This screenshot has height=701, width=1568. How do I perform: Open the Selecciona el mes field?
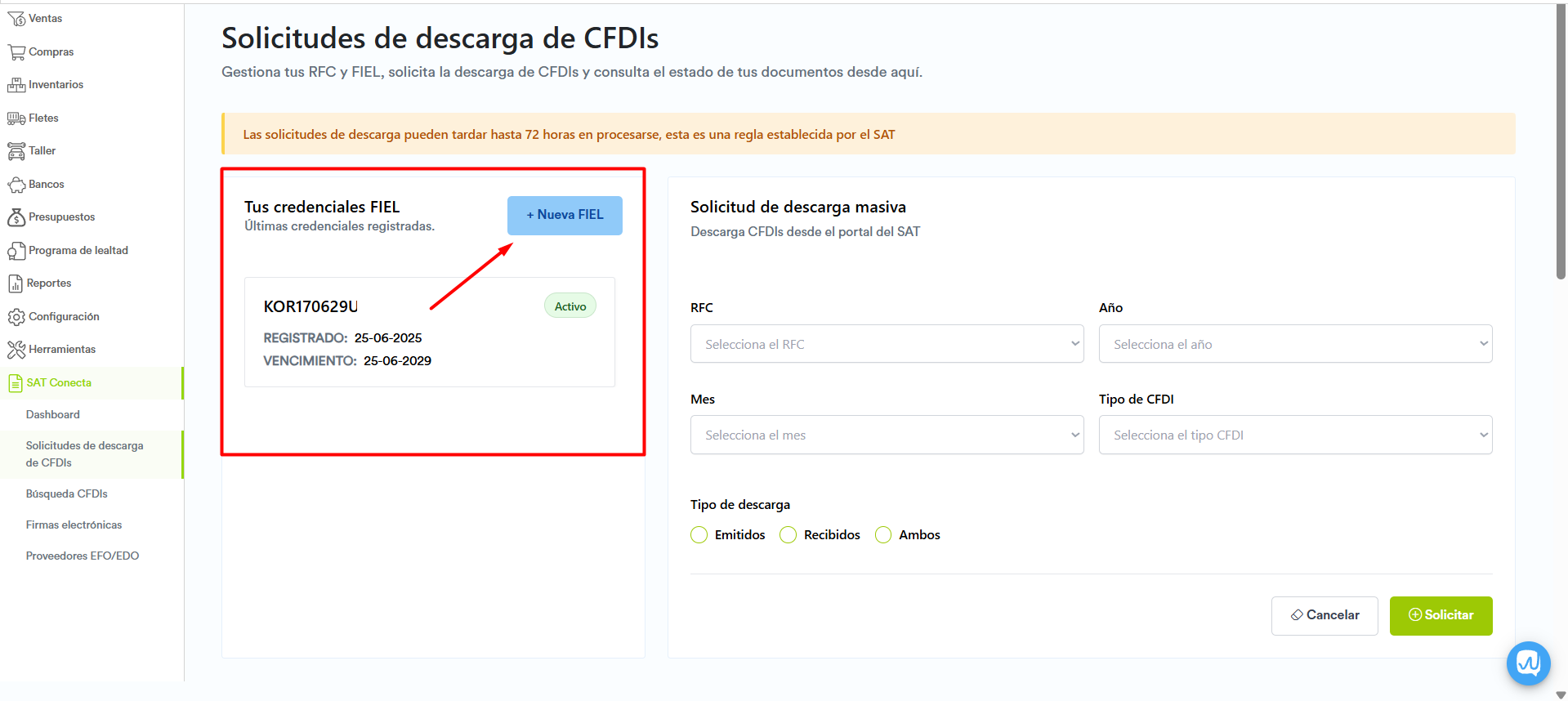tap(887, 435)
